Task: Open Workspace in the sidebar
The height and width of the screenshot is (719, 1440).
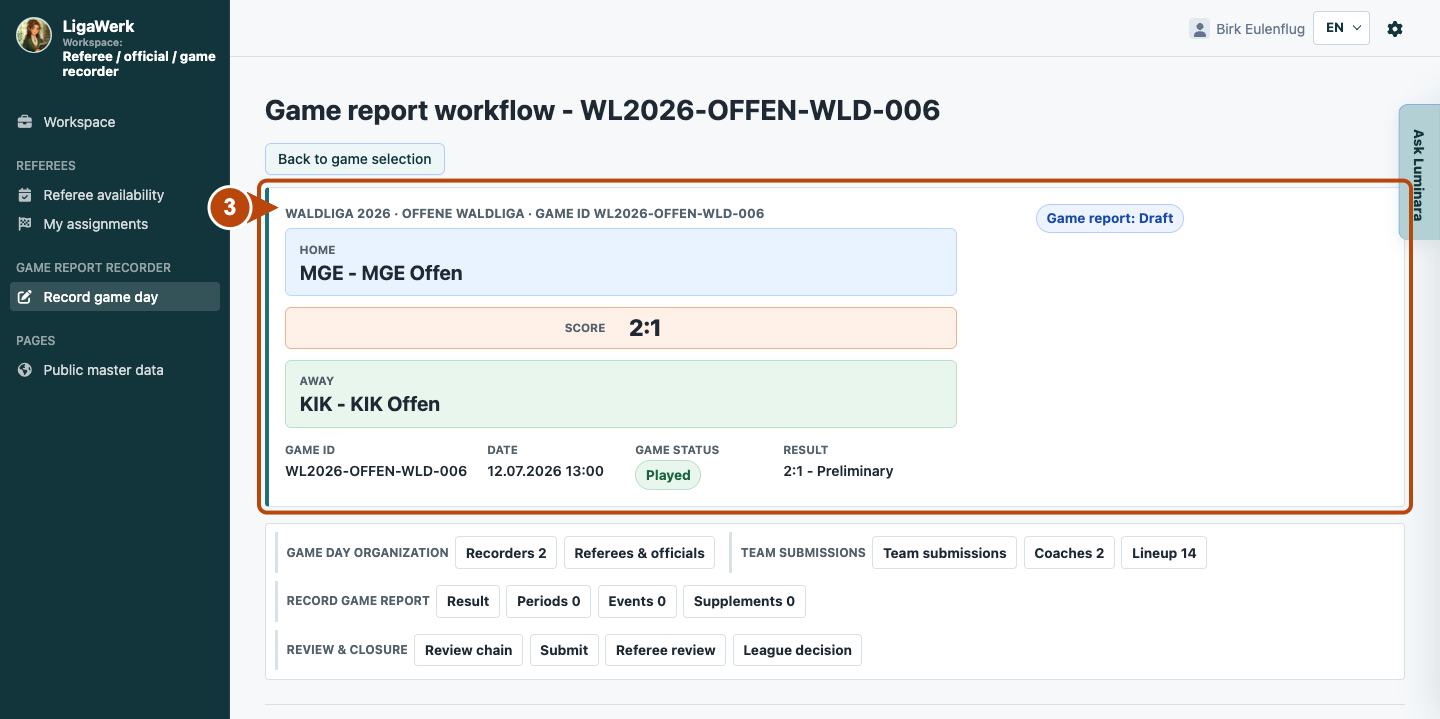Action: [x=115, y=122]
